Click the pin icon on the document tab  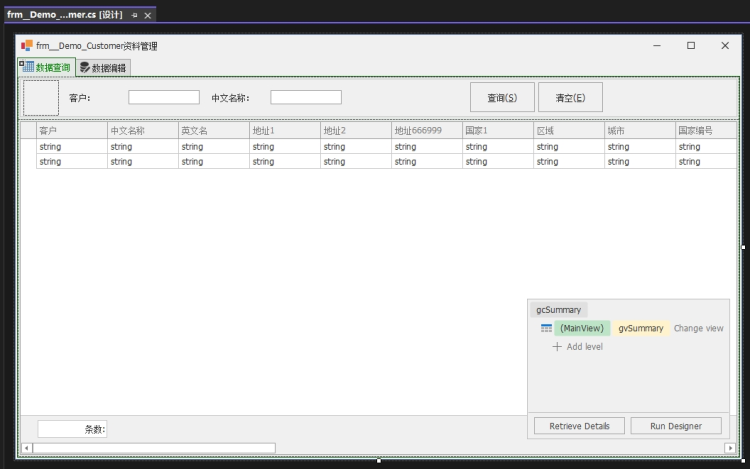pos(135,15)
